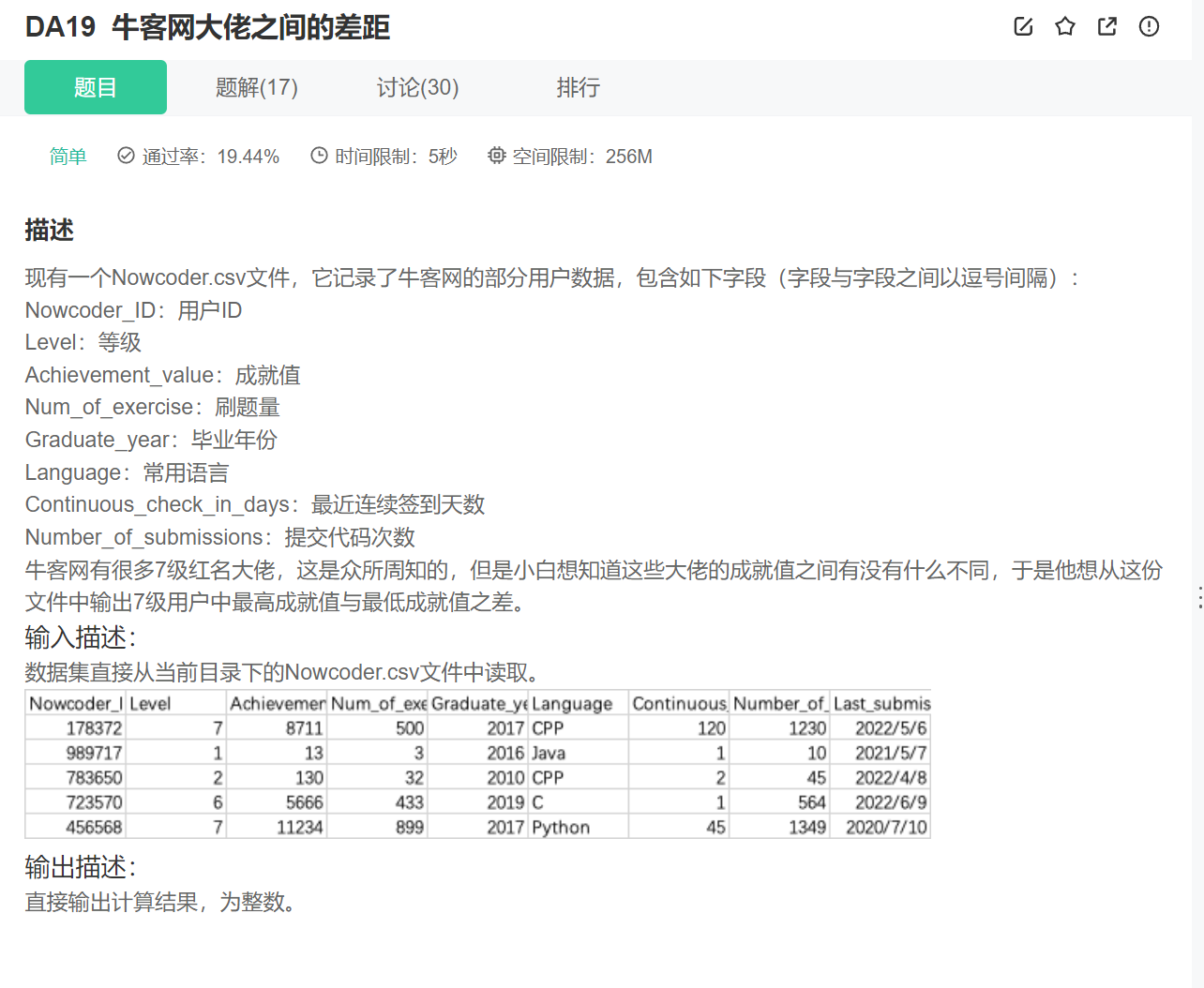
Task: Click the panel resize handle dots
Action: [x=1199, y=598]
